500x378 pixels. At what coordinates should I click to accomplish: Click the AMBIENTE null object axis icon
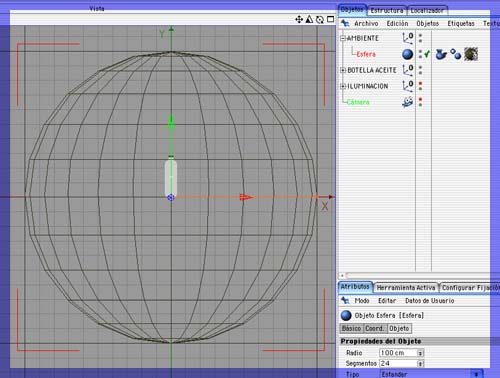click(x=407, y=38)
